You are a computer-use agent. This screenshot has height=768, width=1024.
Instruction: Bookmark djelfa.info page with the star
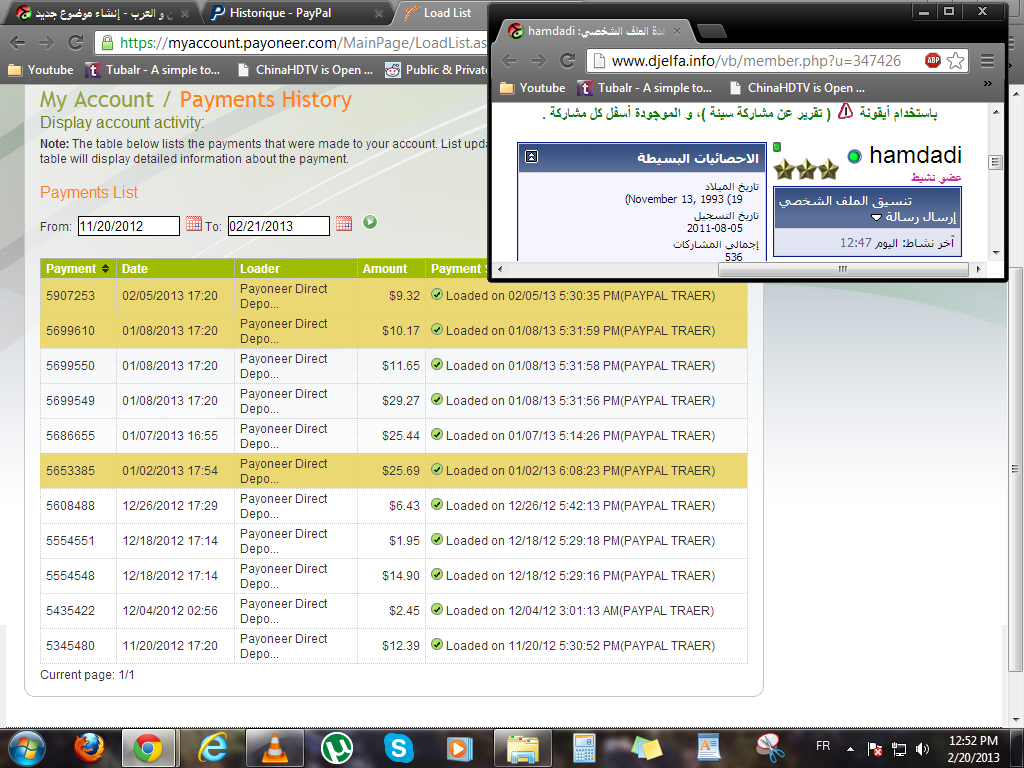[x=955, y=61]
